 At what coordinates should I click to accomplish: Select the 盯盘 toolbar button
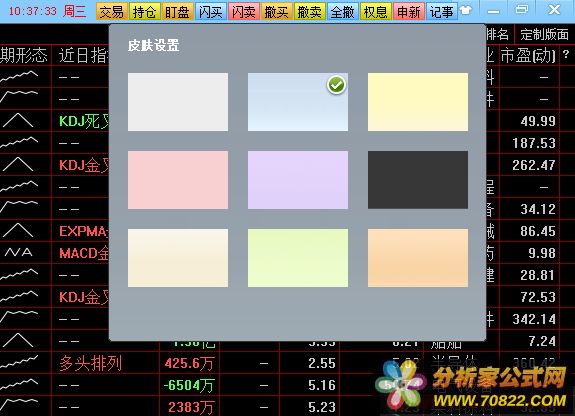point(177,12)
